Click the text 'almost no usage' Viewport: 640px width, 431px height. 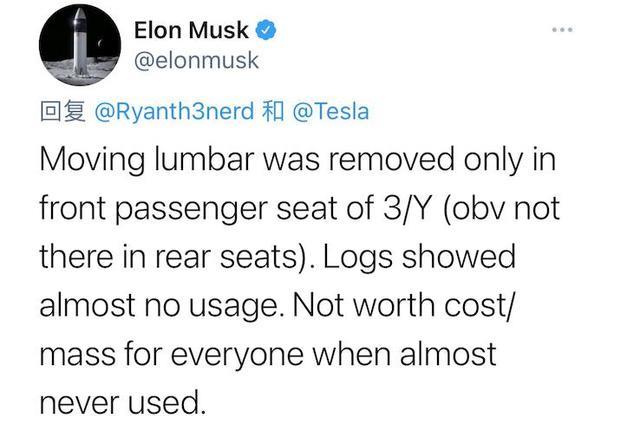(161, 307)
